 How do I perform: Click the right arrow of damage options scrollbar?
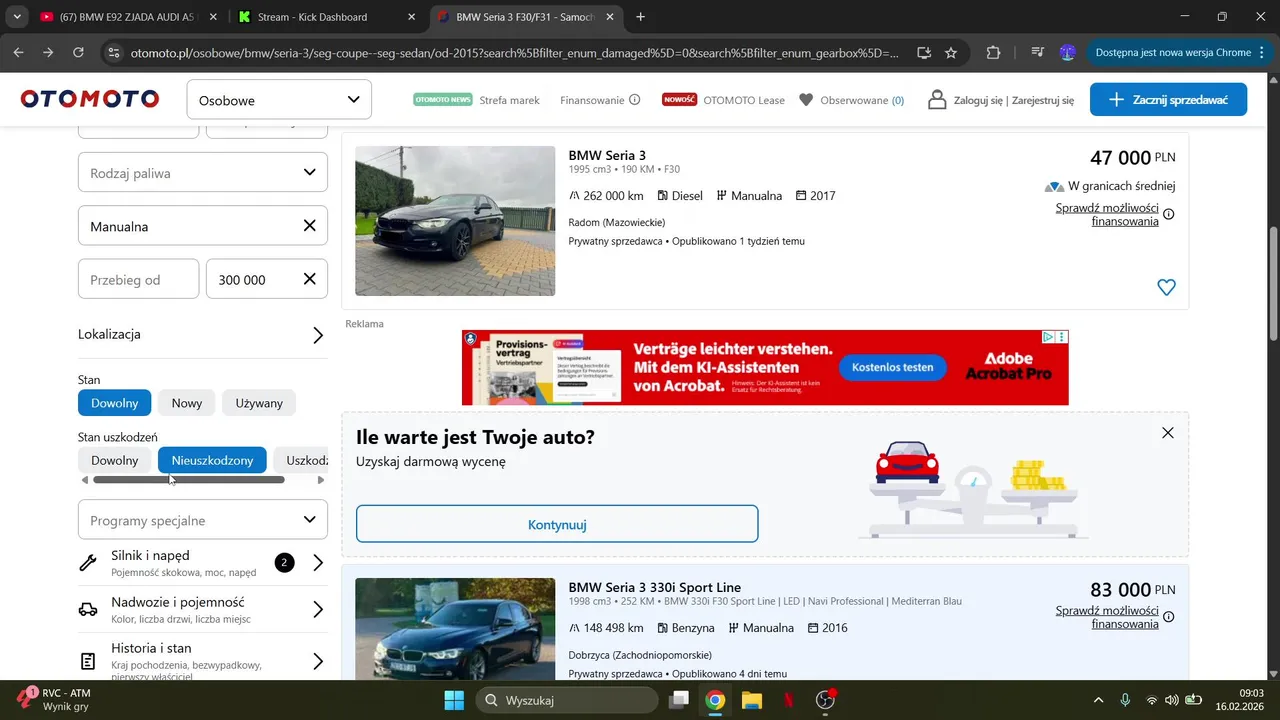coord(321,480)
